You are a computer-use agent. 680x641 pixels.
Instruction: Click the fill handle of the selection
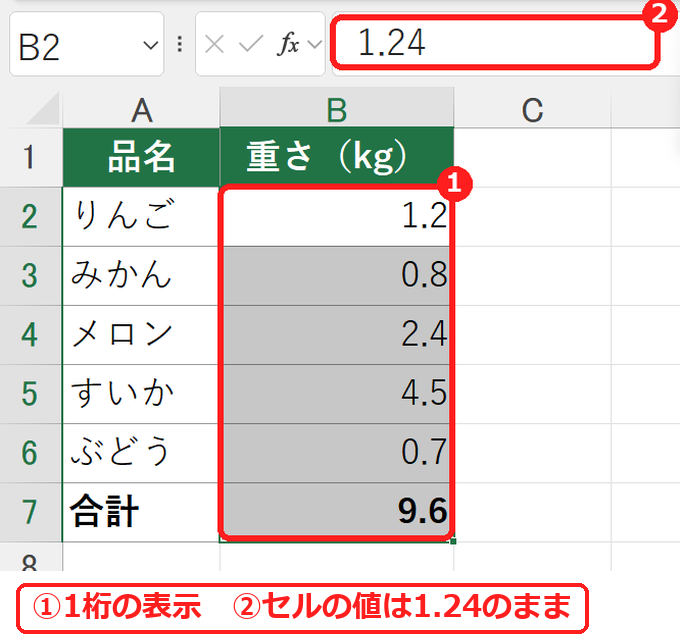[453, 541]
